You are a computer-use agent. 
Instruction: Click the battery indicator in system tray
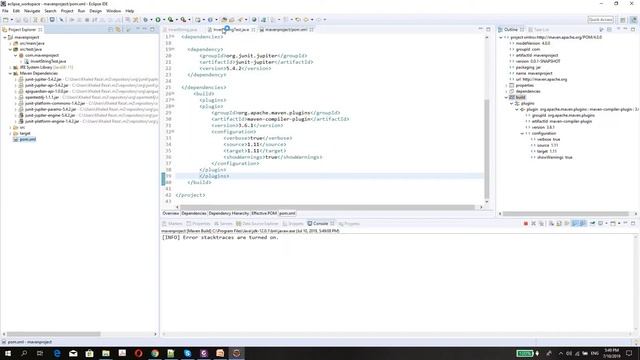point(524,353)
